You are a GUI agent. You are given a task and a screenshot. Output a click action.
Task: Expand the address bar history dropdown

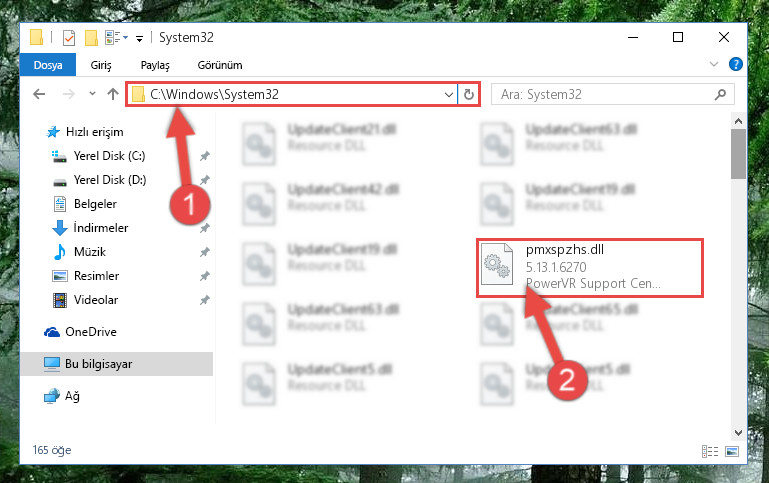click(x=449, y=94)
